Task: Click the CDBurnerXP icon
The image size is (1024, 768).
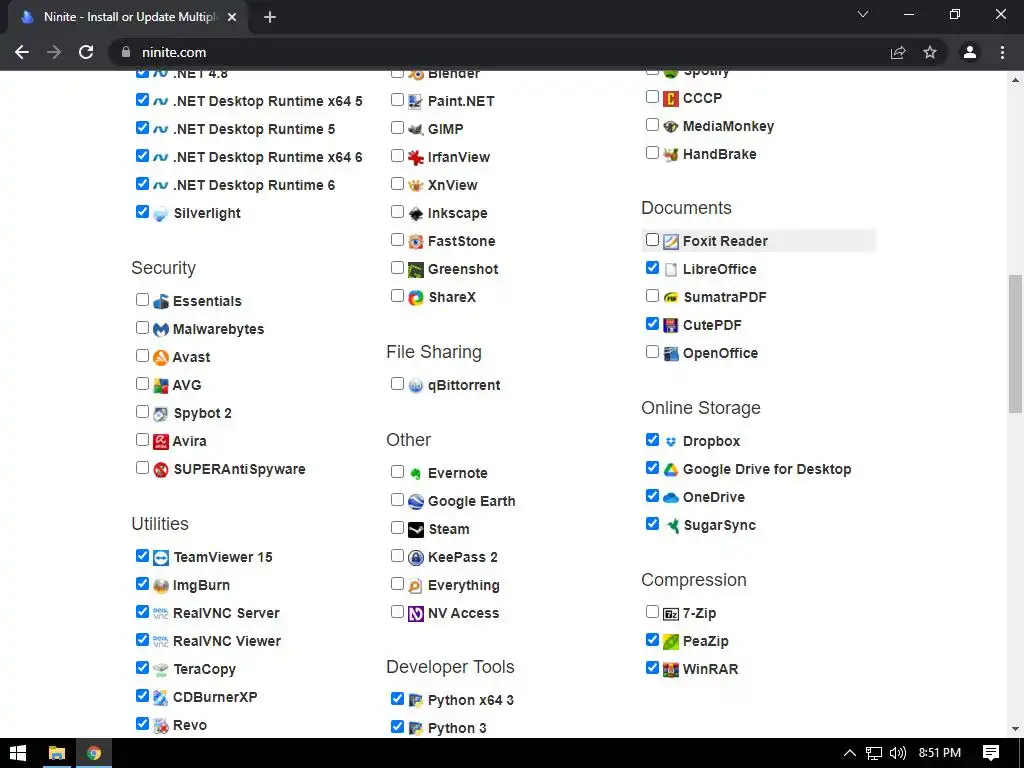Action: pyautogui.click(x=161, y=697)
